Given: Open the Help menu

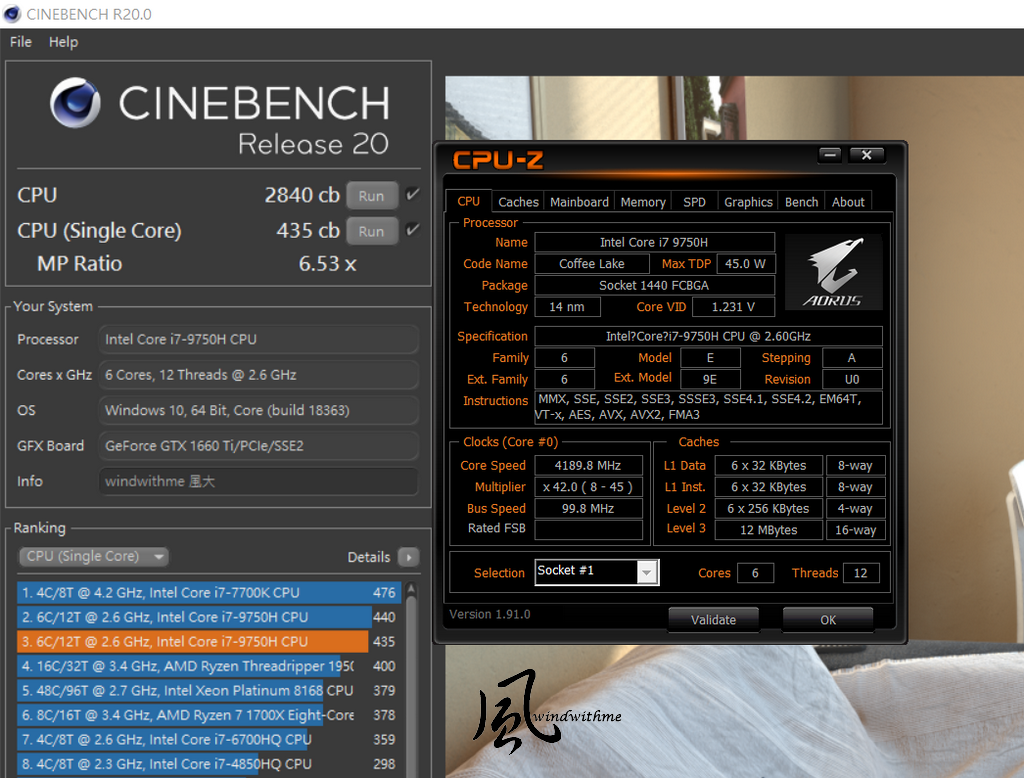Looking at the screenshot, I should (63, 42).
